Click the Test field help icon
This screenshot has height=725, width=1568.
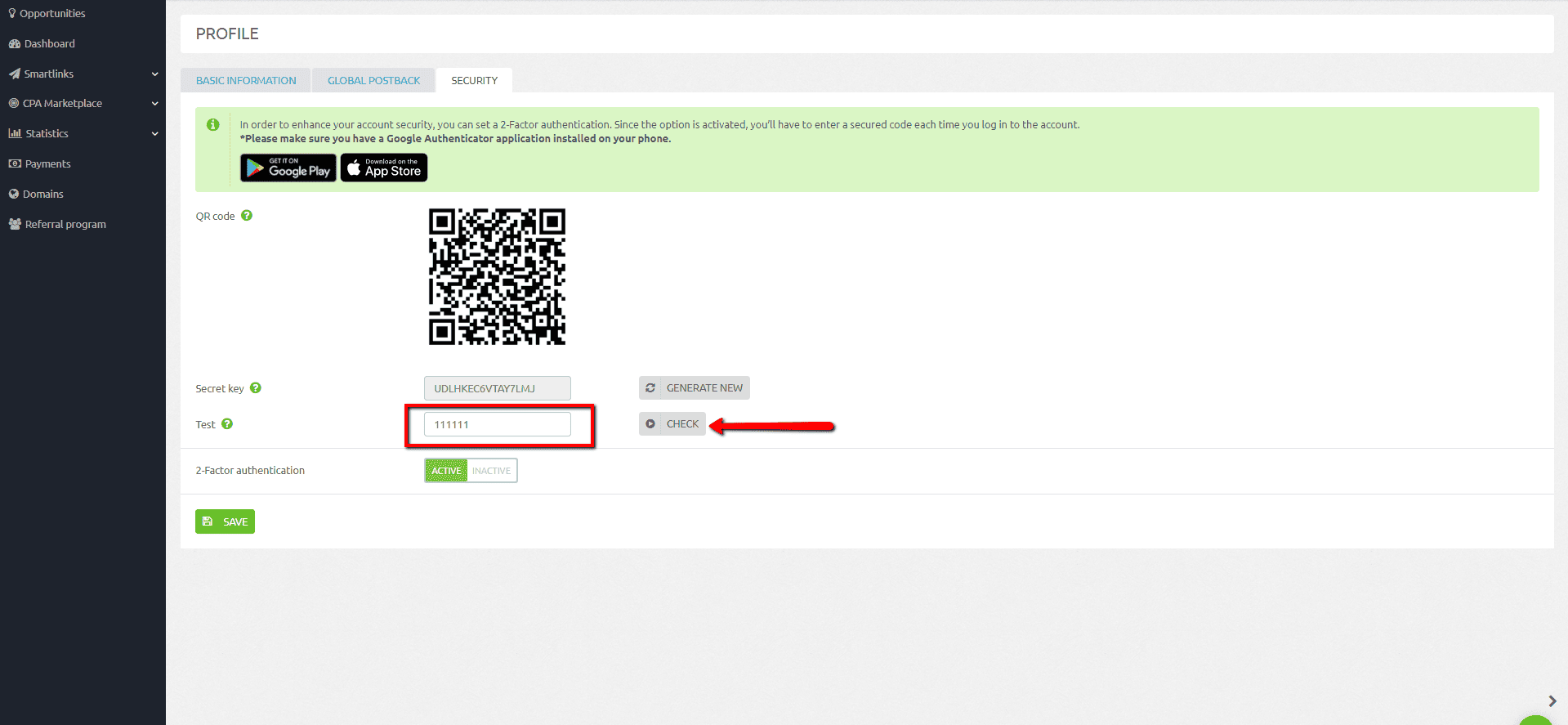[227, 424]
